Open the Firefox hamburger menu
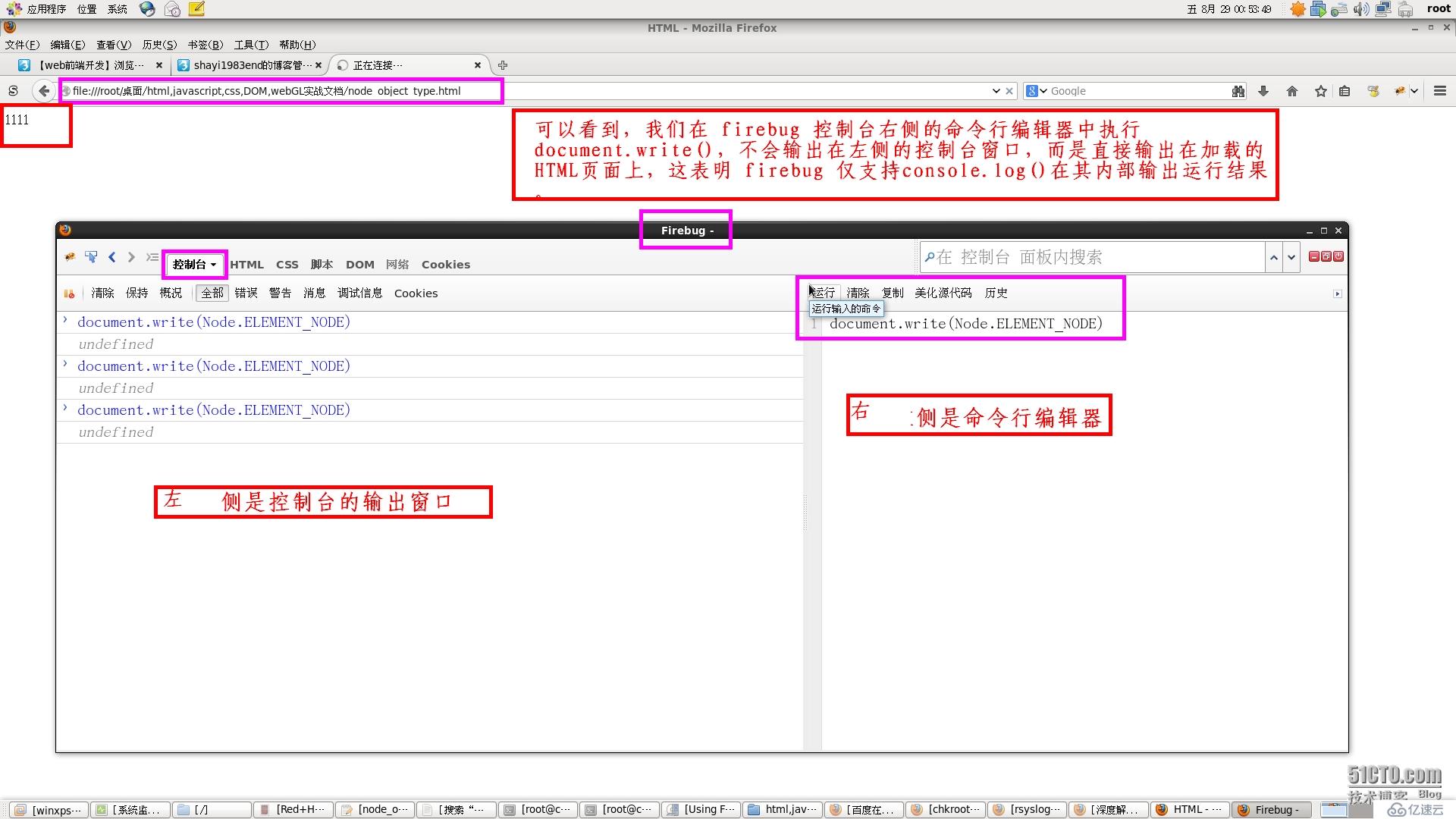This screenshot has width=1456, height=819. point(1440,91)
